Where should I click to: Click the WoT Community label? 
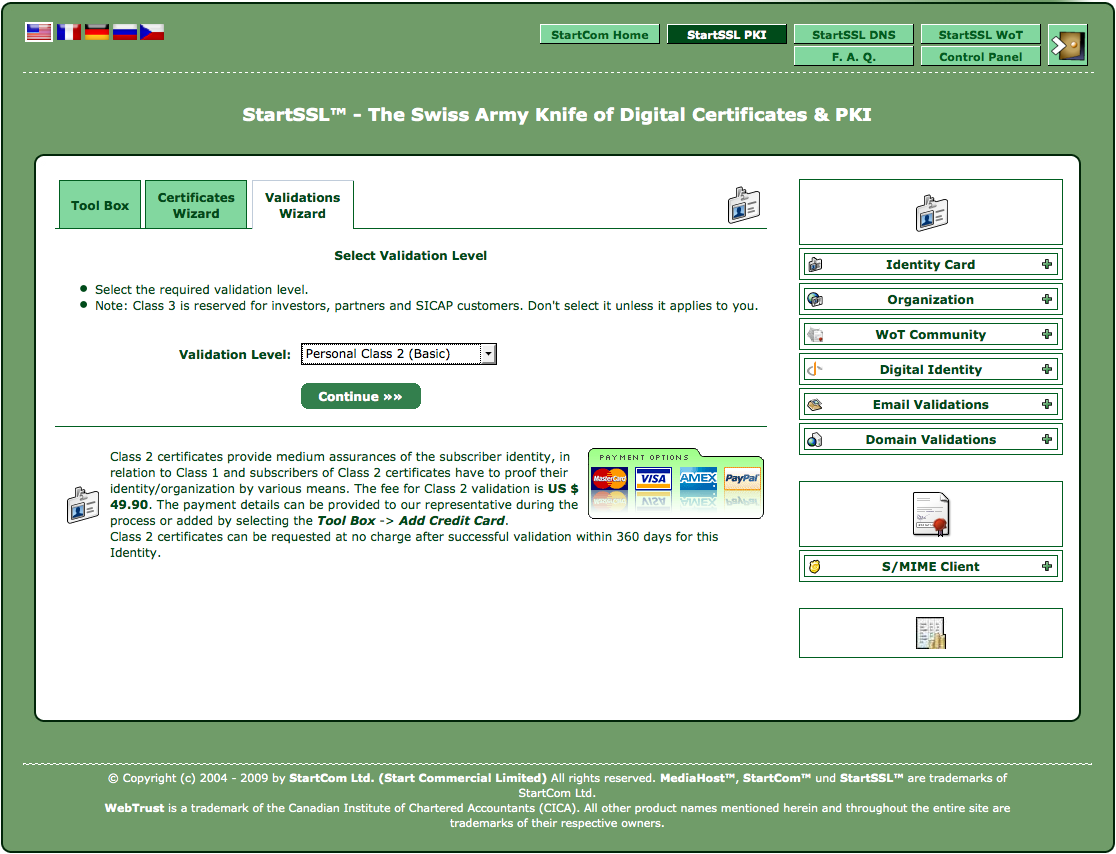pyautogui.click(x=930, y=334)
